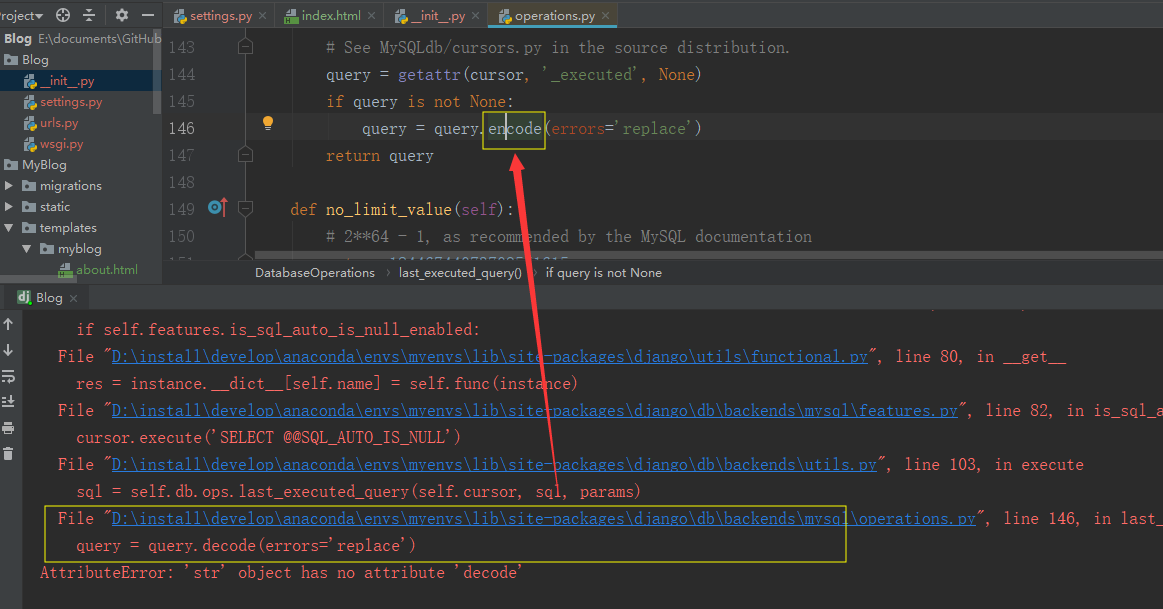The width and height of the screenshot is (1163, 609).
Task: Select urls.py in the project tree
Action: [58, 123]
